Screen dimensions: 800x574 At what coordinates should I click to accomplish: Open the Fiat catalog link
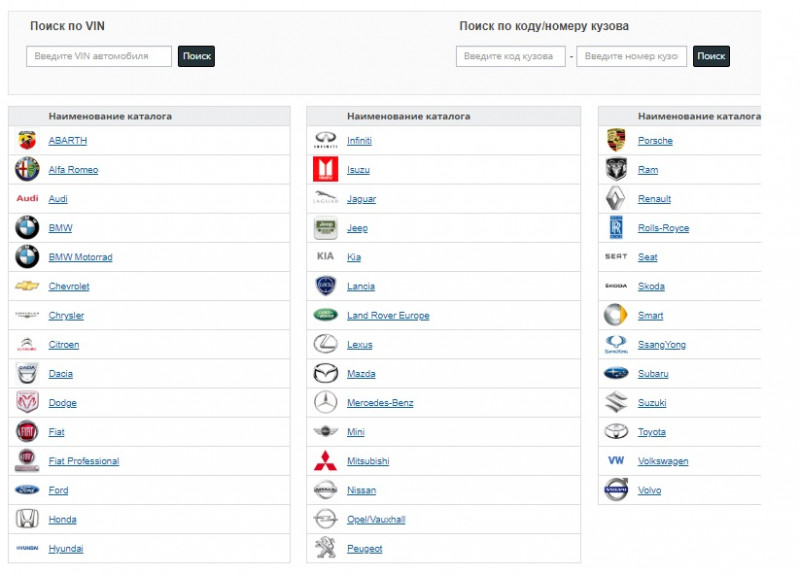point(57,432)
